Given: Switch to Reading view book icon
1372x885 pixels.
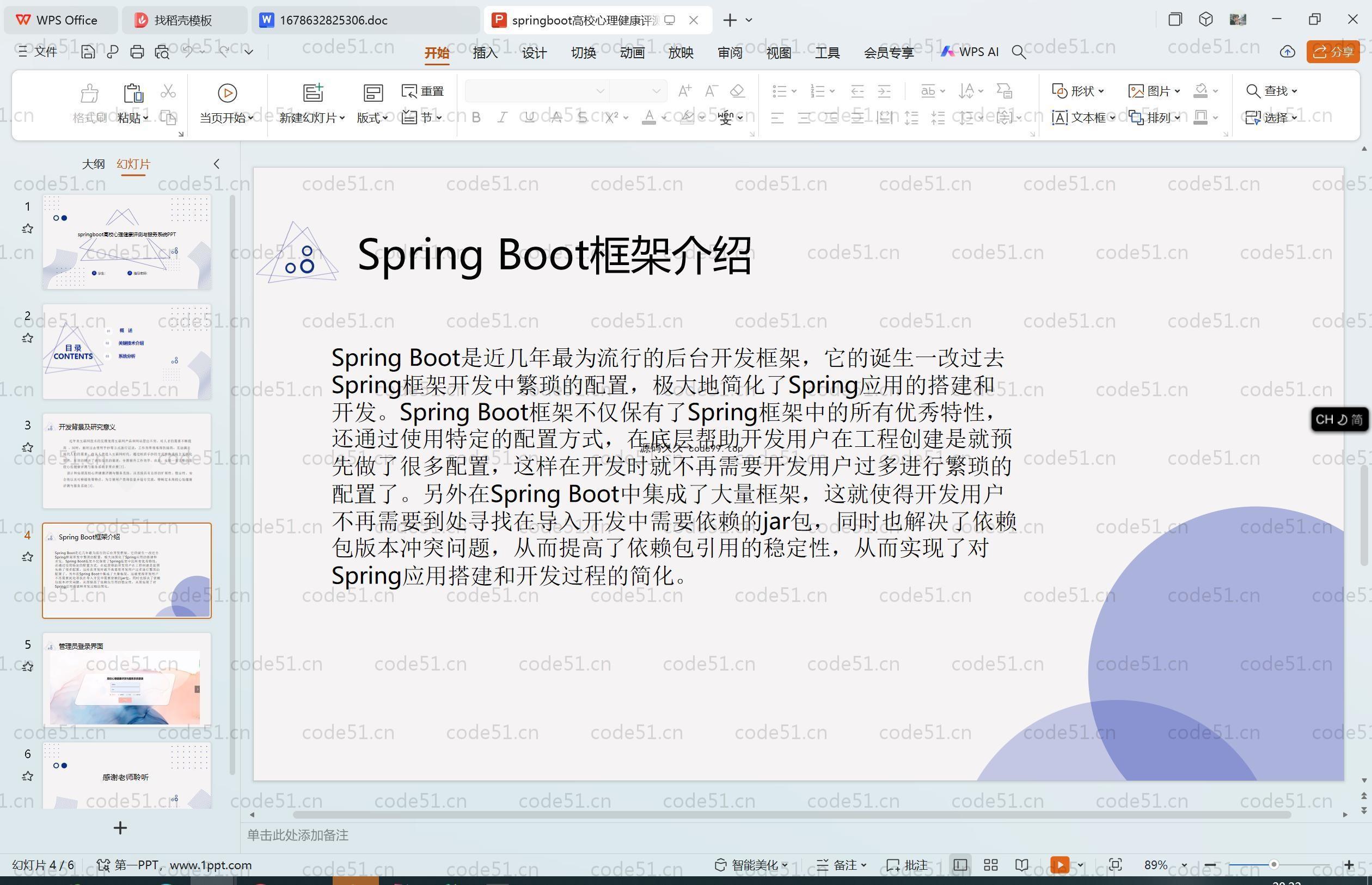Looking at the screenshot, I should 1021,865.
